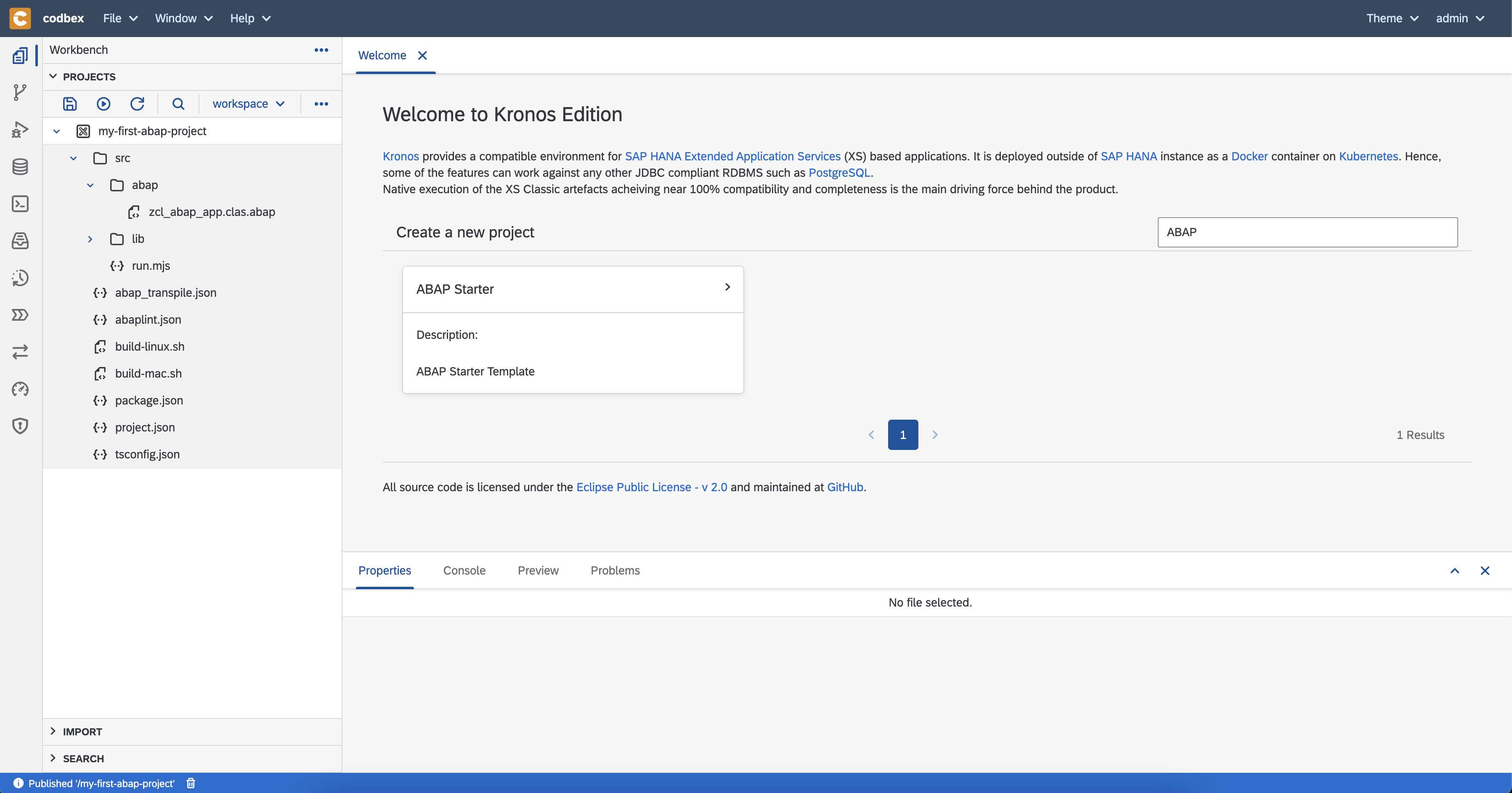The image size is (1512, 793).
Task: Open the workspace dropdown
Action: 248,104
